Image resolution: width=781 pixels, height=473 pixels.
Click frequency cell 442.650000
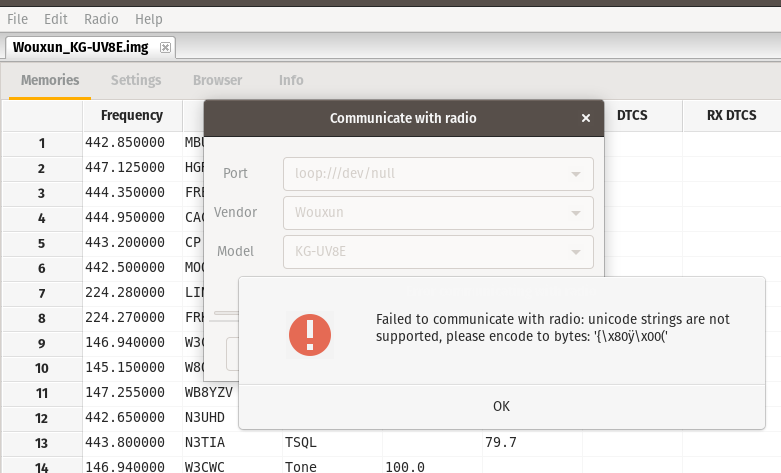[x=132, y=418]
